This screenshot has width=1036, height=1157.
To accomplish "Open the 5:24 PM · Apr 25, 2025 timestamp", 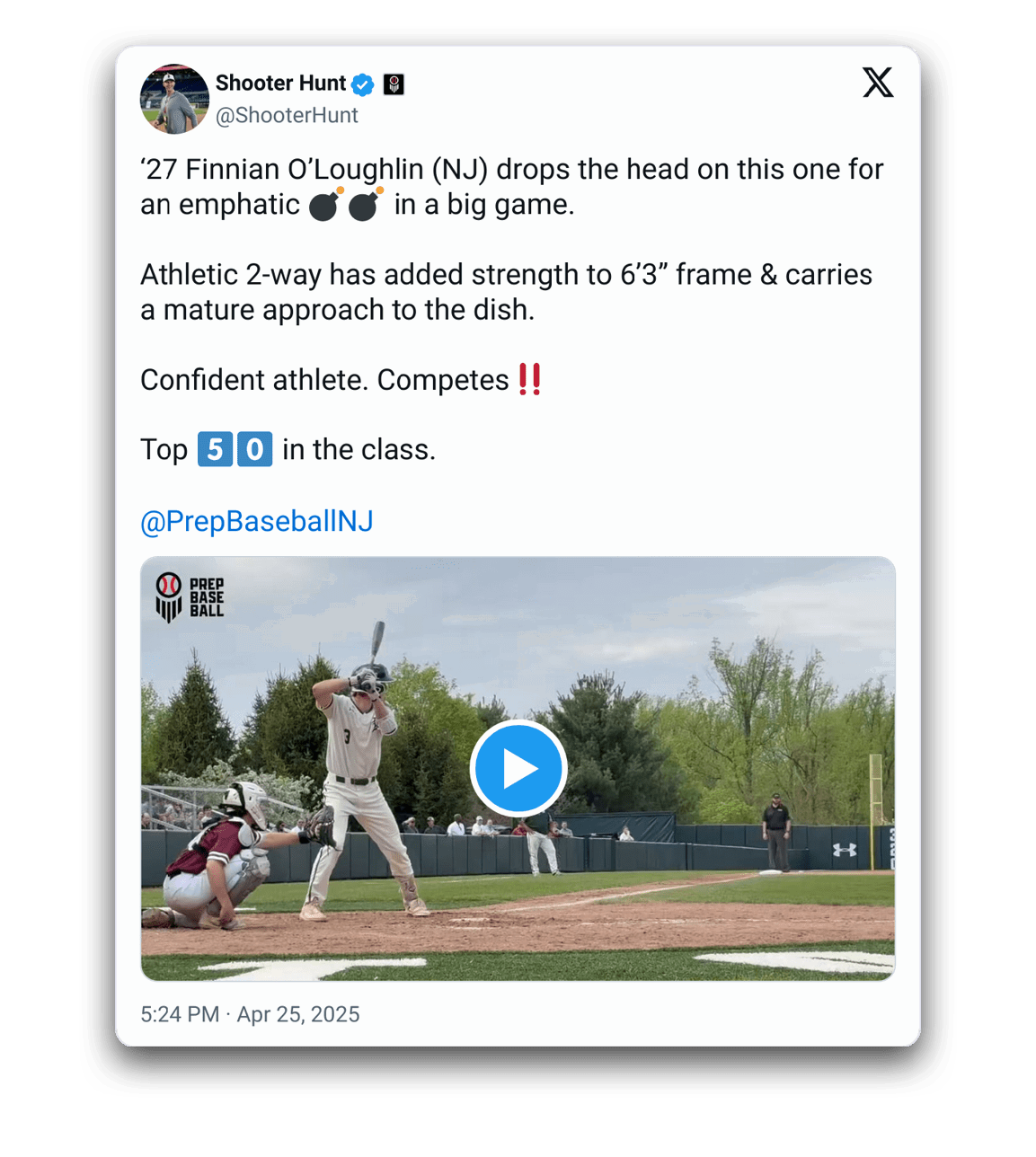I will point(250,1014).
